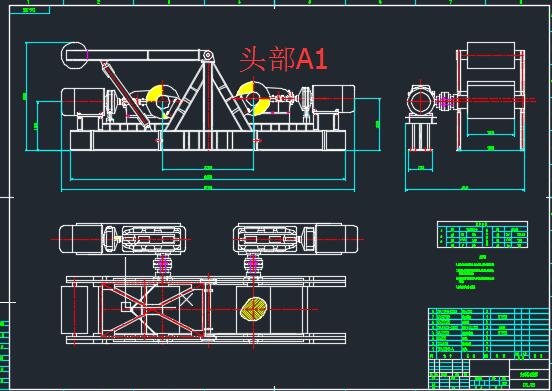Click the green label box in the frame's upper-left corner

(x=30, y=10)
